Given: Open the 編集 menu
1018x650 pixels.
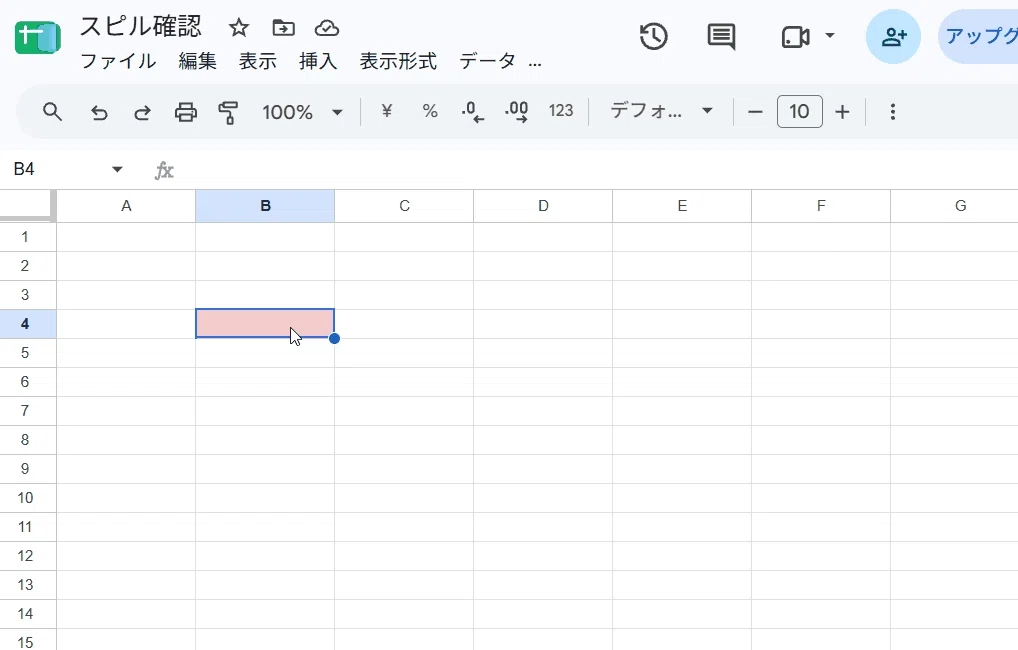Looking at the screenshot, I should click(x=197, y=61).
